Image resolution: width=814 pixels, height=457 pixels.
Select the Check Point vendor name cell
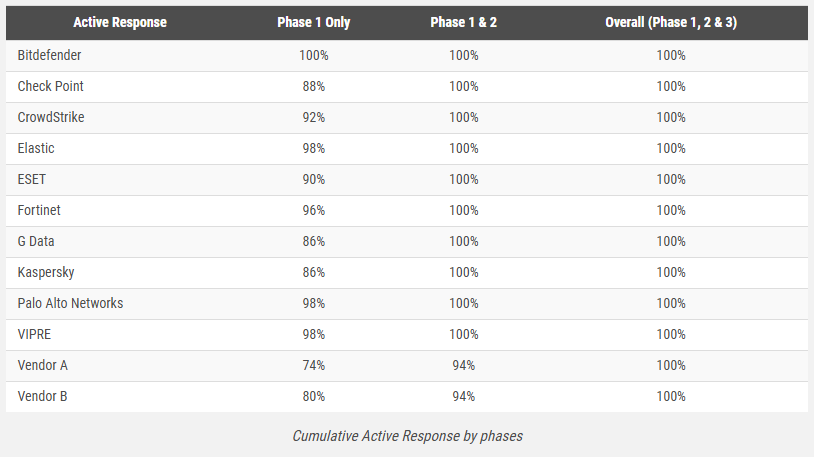[x=50, y=86]
